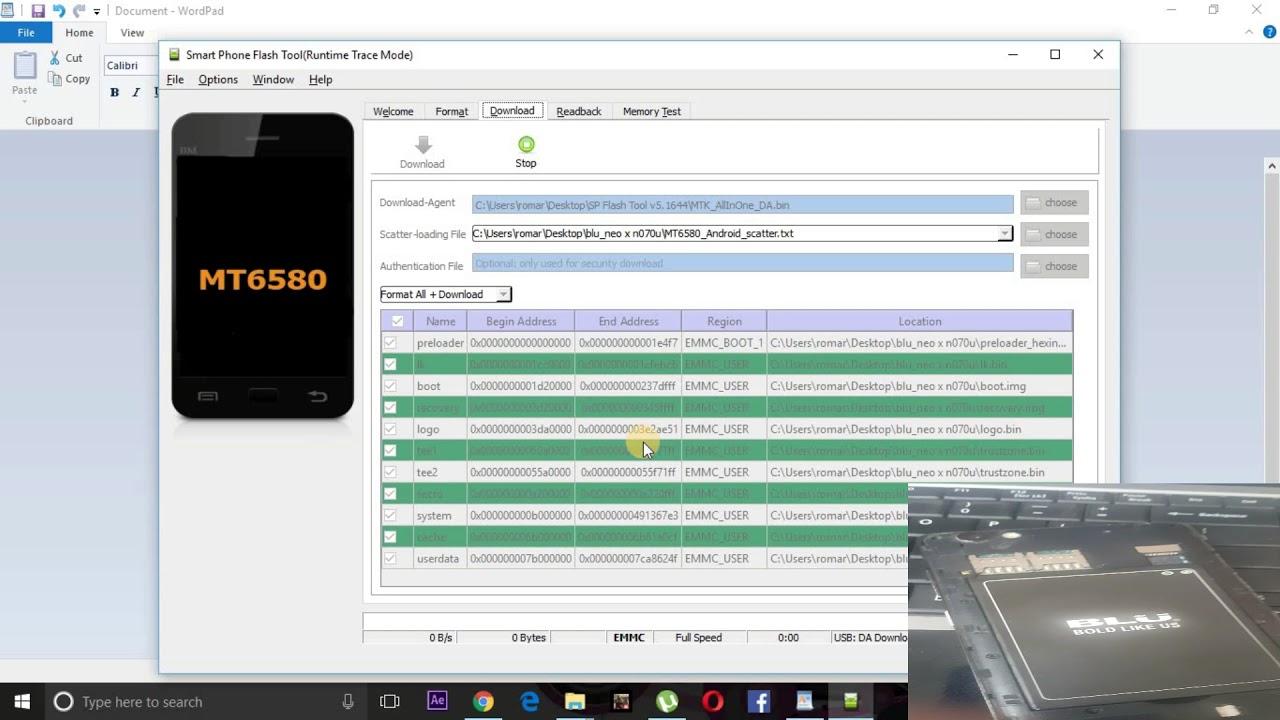Toggle the tee2 partition checkbox

(x=390, y=472)
